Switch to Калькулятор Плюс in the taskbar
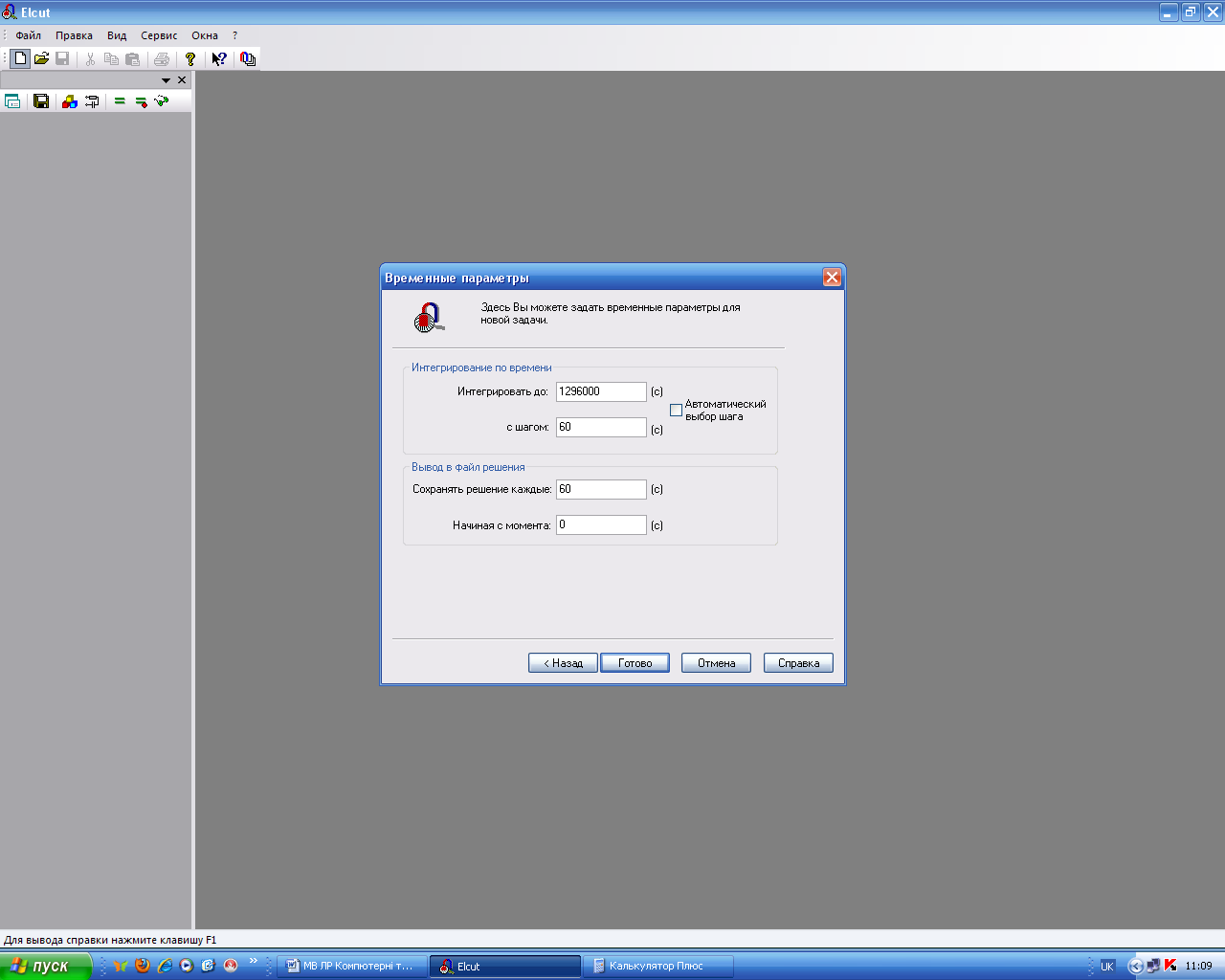Screen dimensions: 1225x980 click(x=657, y=966)
